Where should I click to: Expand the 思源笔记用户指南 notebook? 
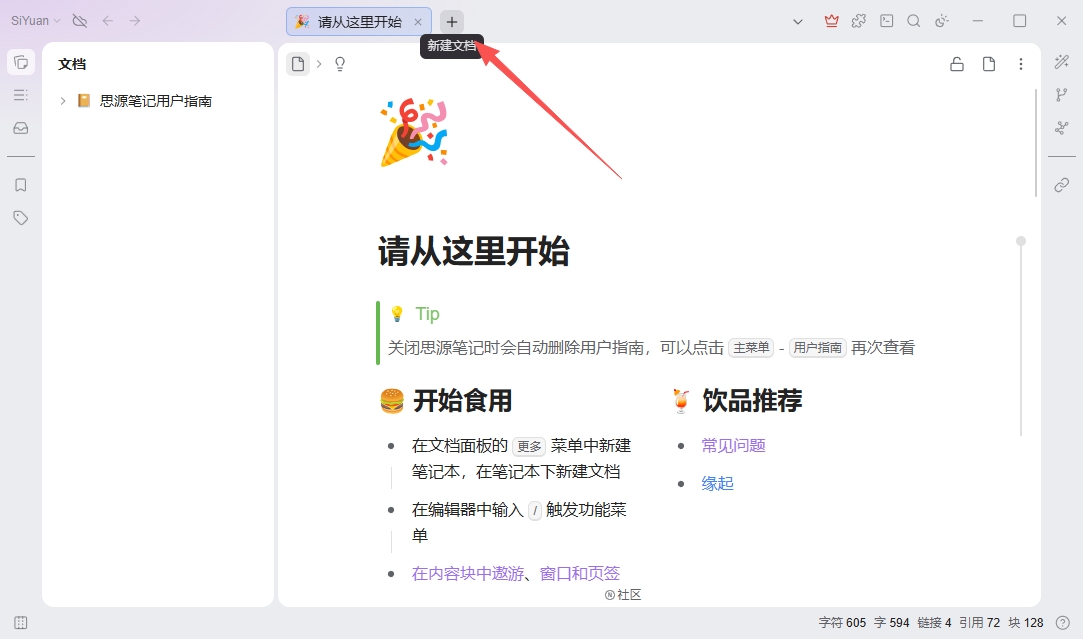point(63,101)
